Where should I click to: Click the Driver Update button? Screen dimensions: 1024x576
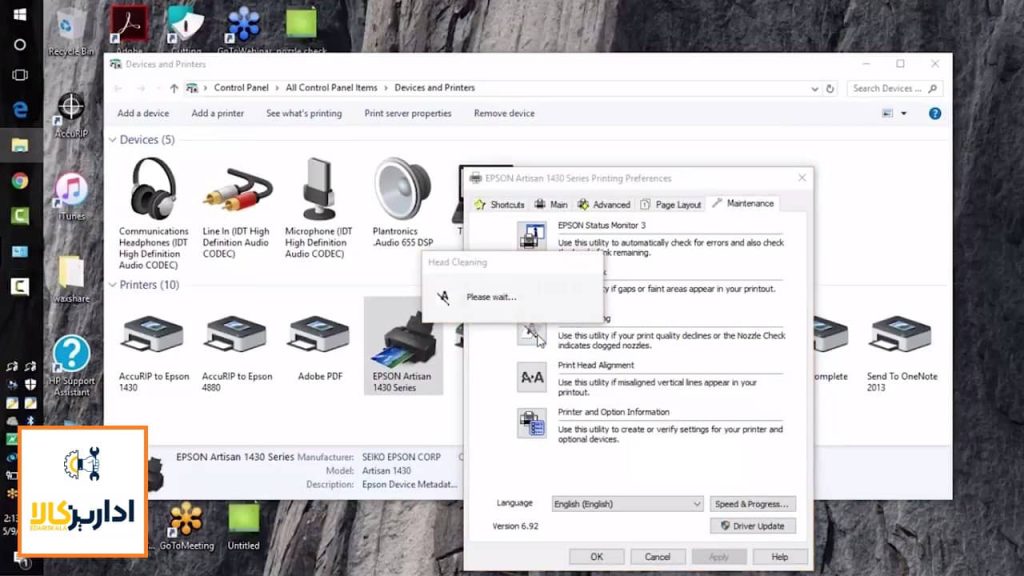pyautogui.click(x=752, y=526)
